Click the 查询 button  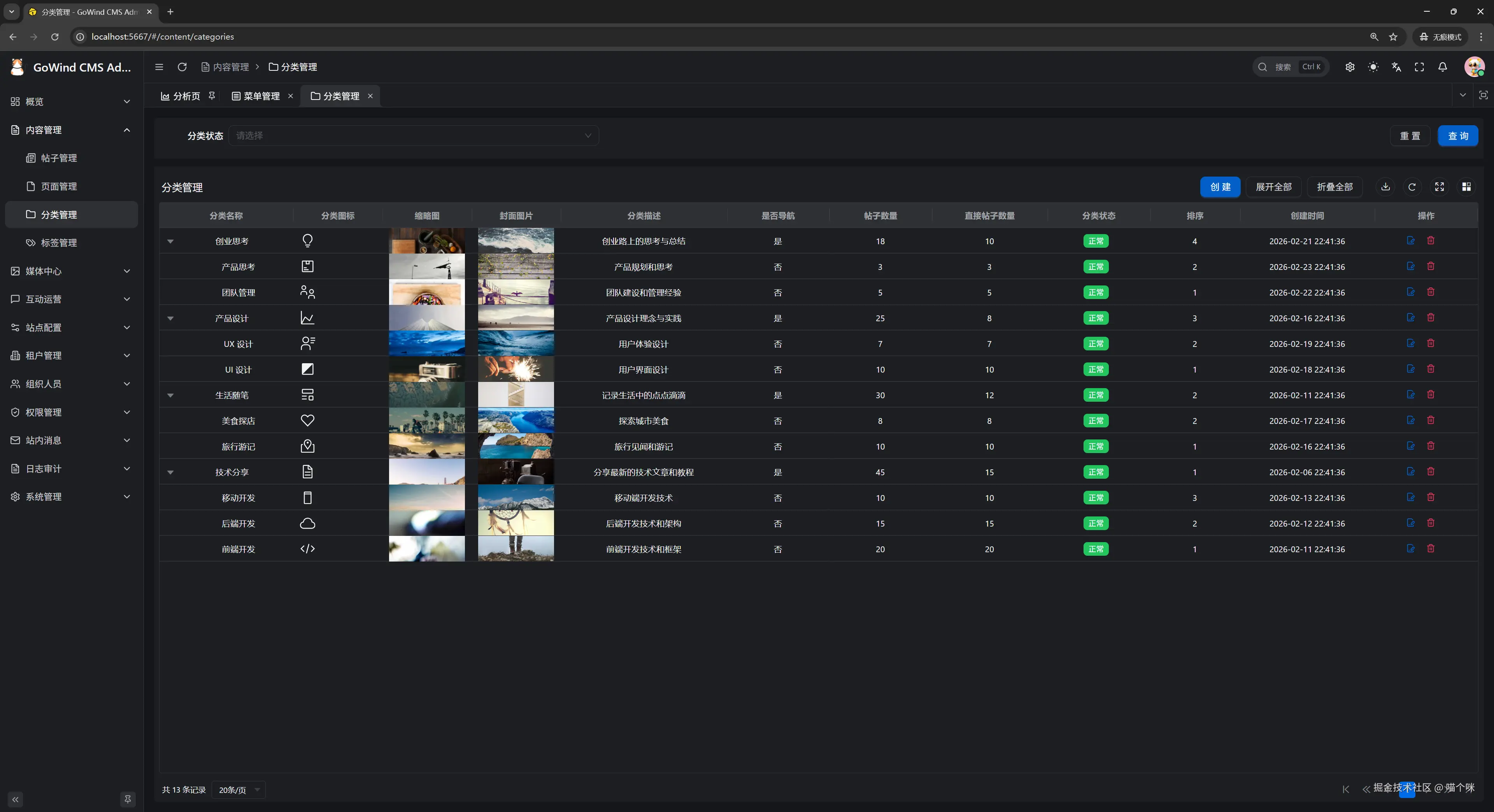tap(1457, 136)
